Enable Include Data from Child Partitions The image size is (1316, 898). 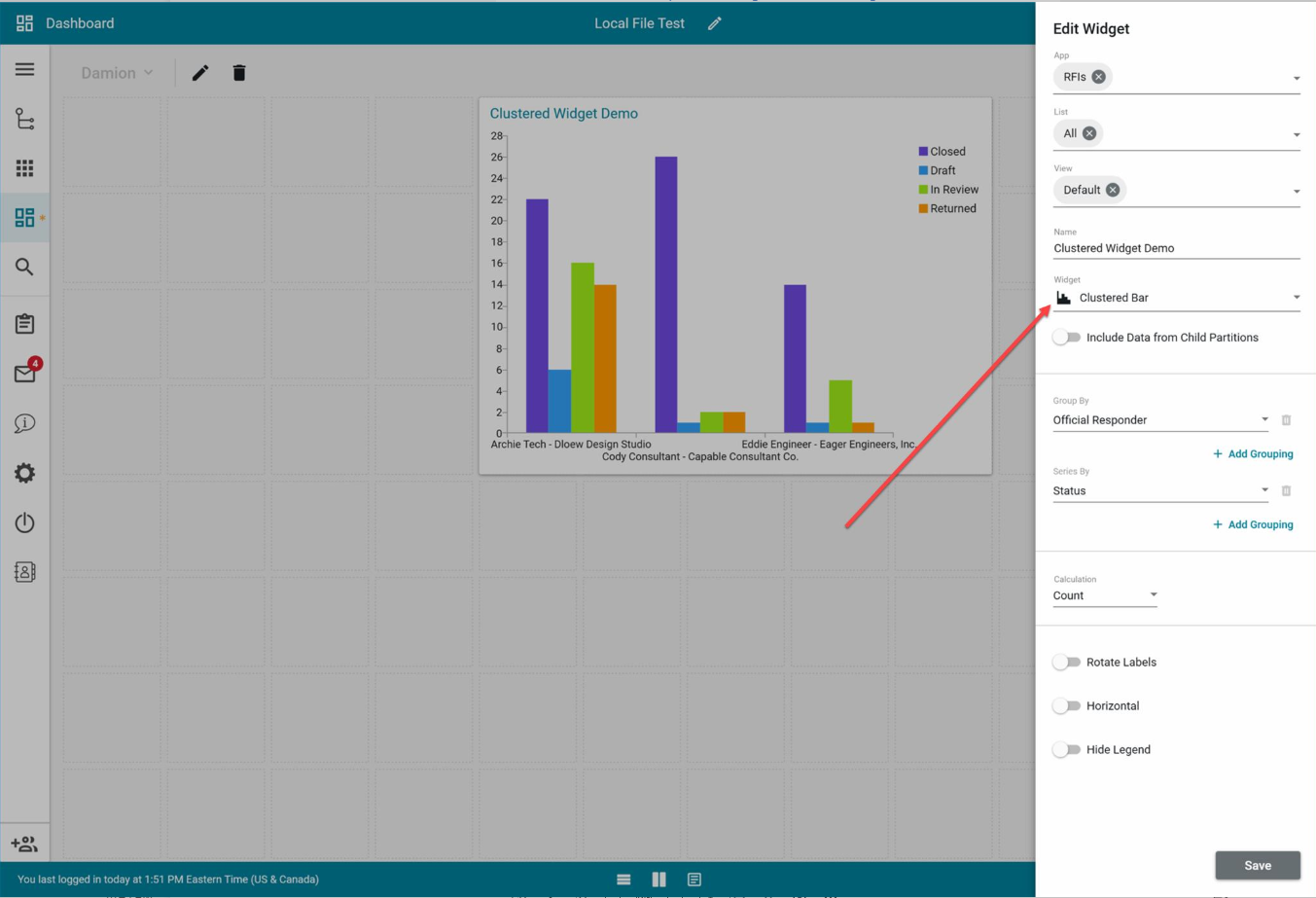(x=1067, y=338)
